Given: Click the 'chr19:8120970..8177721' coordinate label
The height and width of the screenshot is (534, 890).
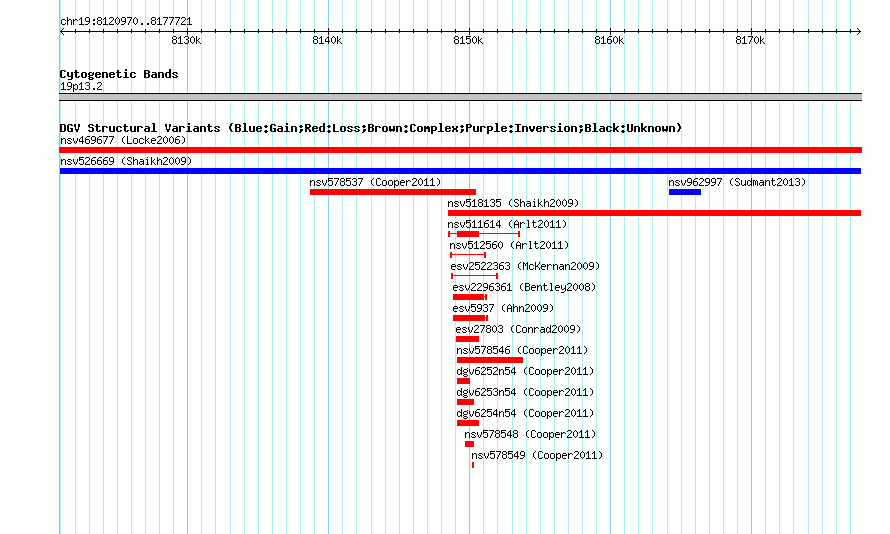Looking at the screenshot, I should click(x=126, y=22).
